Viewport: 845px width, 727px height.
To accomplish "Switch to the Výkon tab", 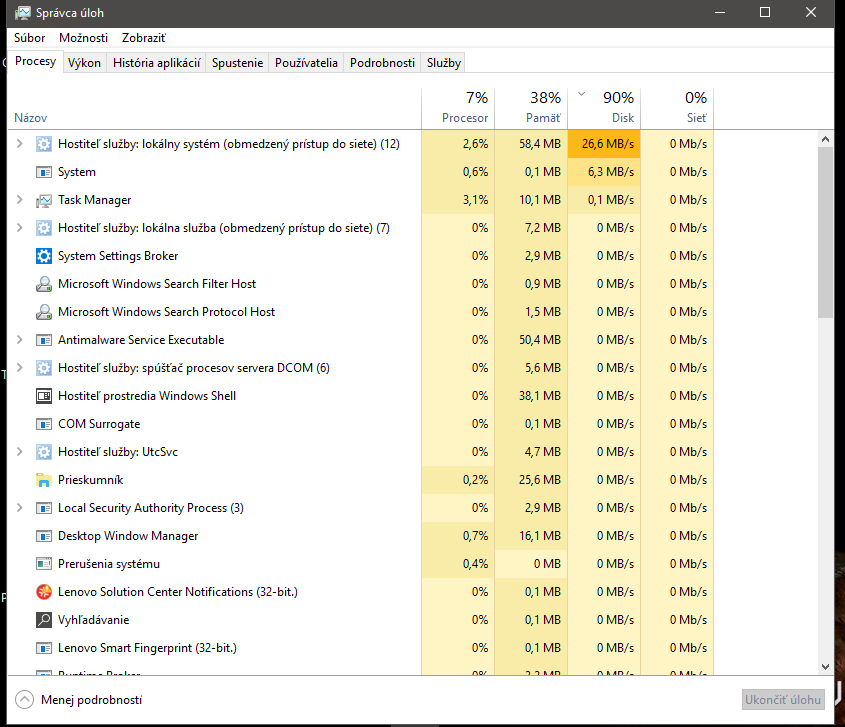I will click(84, 63).
